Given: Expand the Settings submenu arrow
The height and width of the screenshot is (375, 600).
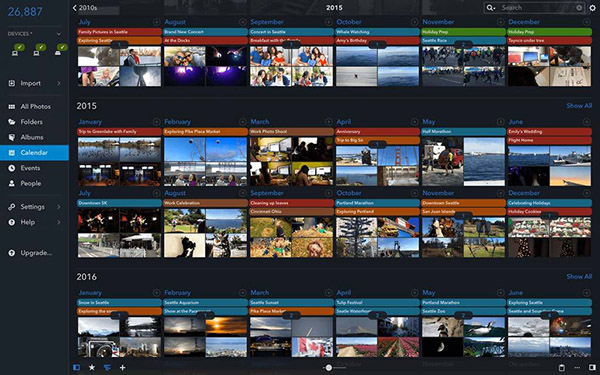Looking at the screenshot, I should click(x=59, y=207).
